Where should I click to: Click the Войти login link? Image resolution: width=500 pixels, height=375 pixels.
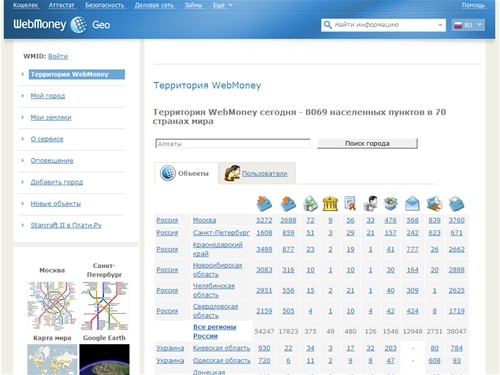coord(58,56)
